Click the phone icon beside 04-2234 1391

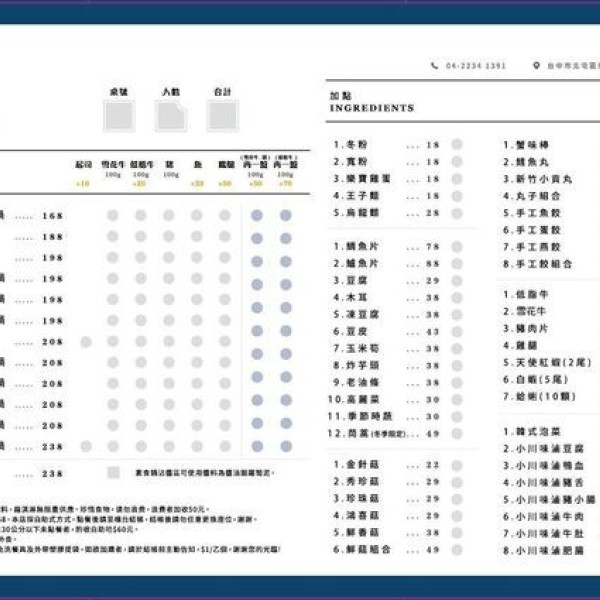(434, 66)
